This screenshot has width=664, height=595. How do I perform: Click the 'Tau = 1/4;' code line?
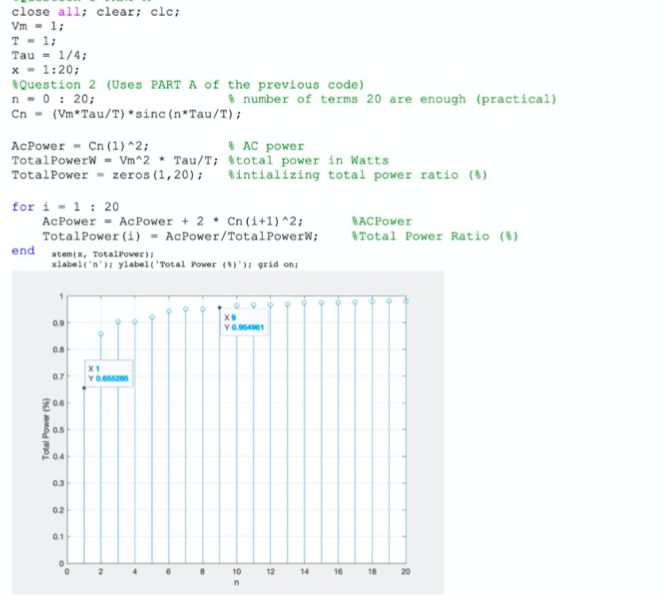click(49, 55)
